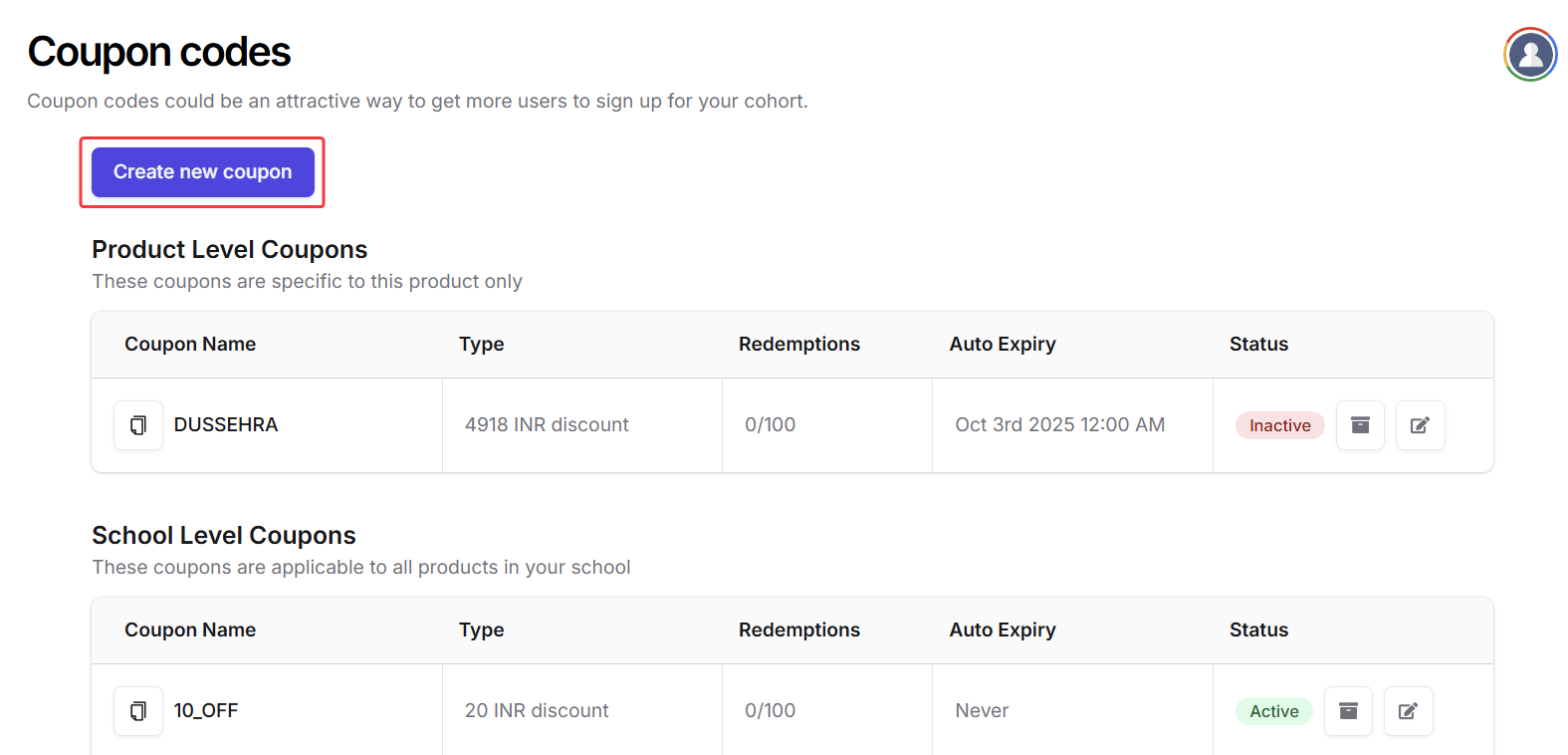This screenshot has height=755, width=1568.
Task: Copy the DUSSEHRA coupon code
Action: pyautogui.click(x=138, y=425)
